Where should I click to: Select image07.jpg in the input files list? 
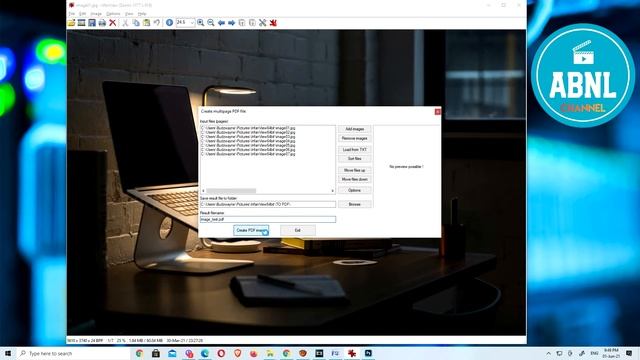[248, 154]
